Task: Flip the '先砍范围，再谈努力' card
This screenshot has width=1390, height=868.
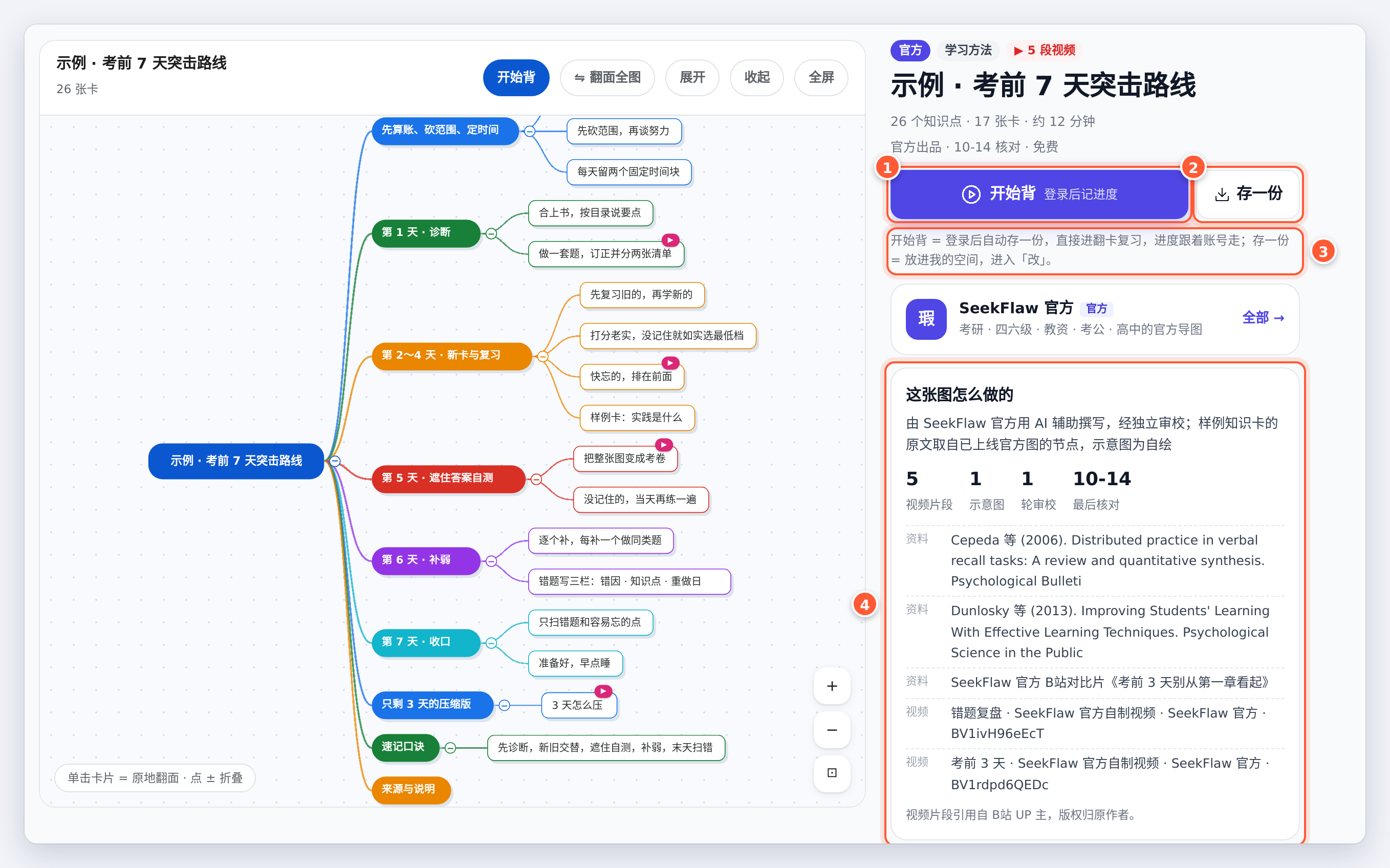Action: coord(623,131)
